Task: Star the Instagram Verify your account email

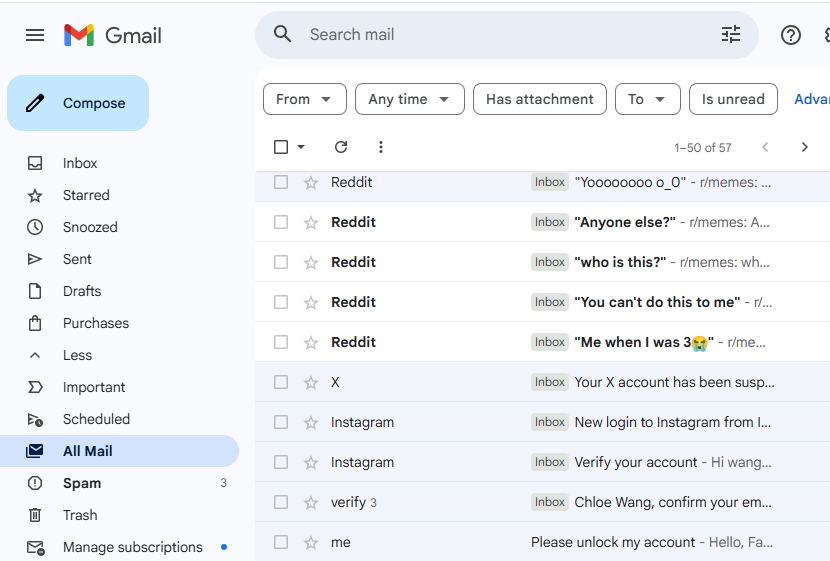Action: tap(311, 463)
